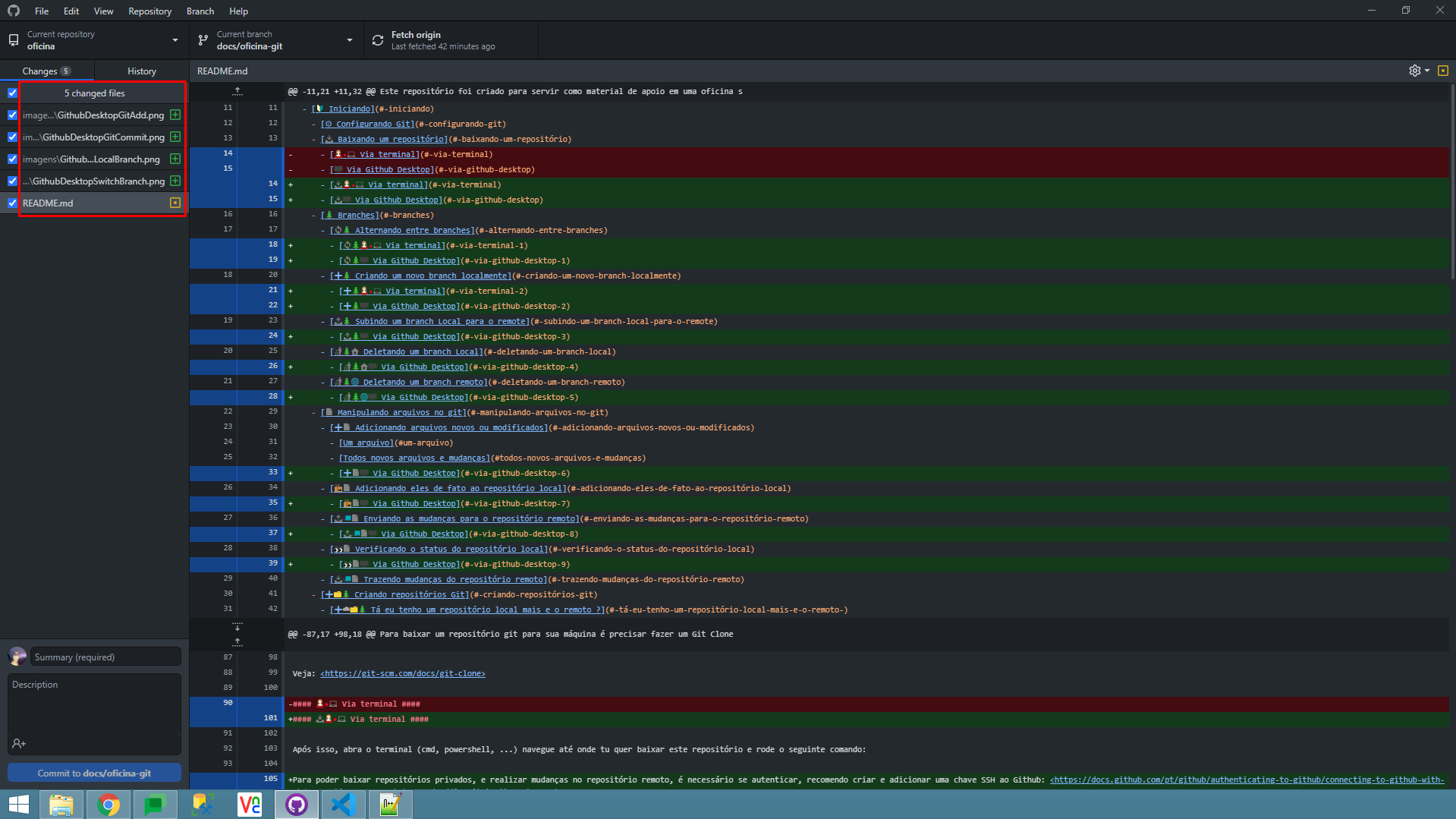Click the current repository icon
The image size is (1456, 819).
(13, 40)
